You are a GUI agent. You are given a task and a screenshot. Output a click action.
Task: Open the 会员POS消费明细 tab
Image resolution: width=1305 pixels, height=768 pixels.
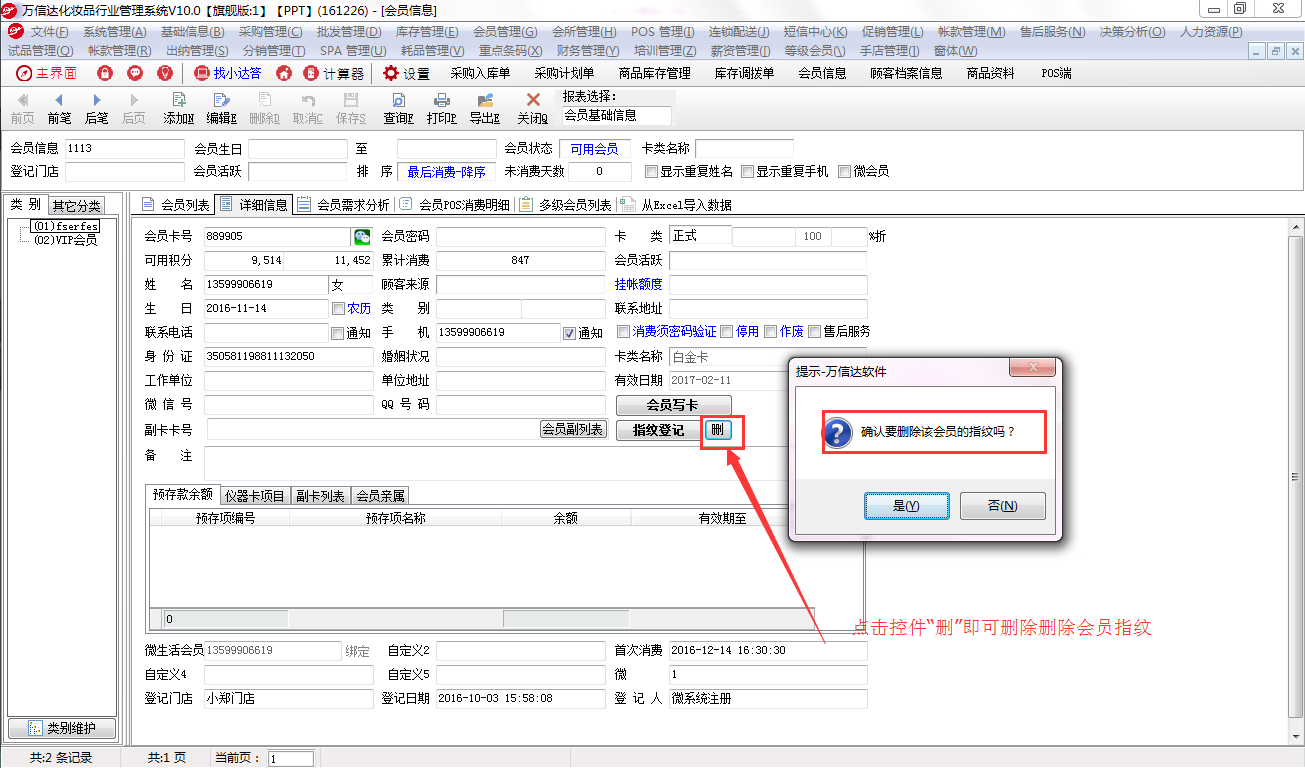click(455, 205)
